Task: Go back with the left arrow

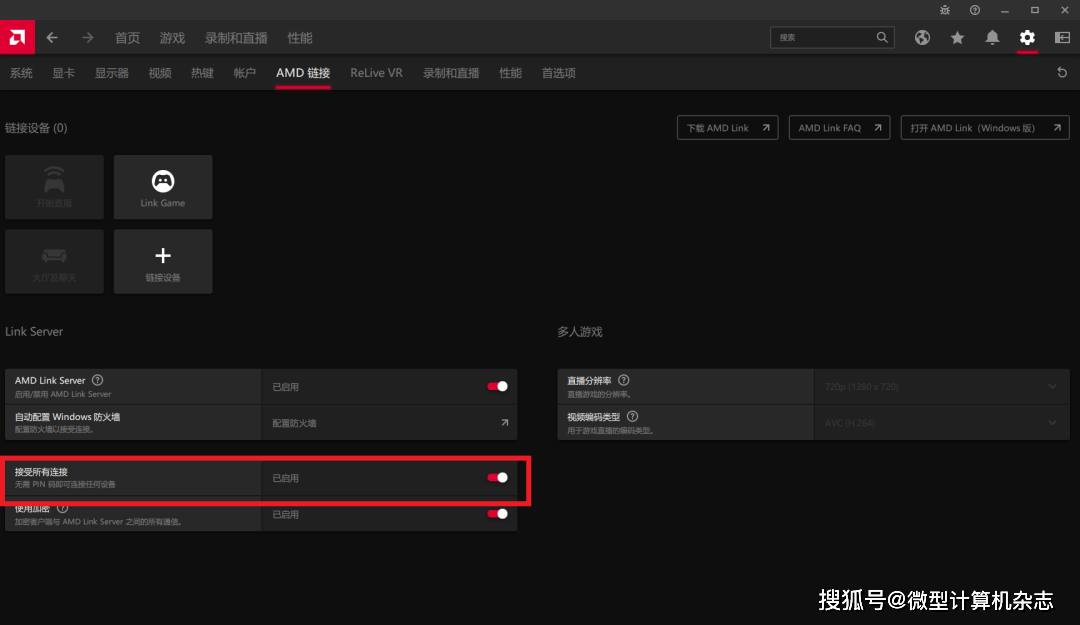Action: [x=52, y=38]
